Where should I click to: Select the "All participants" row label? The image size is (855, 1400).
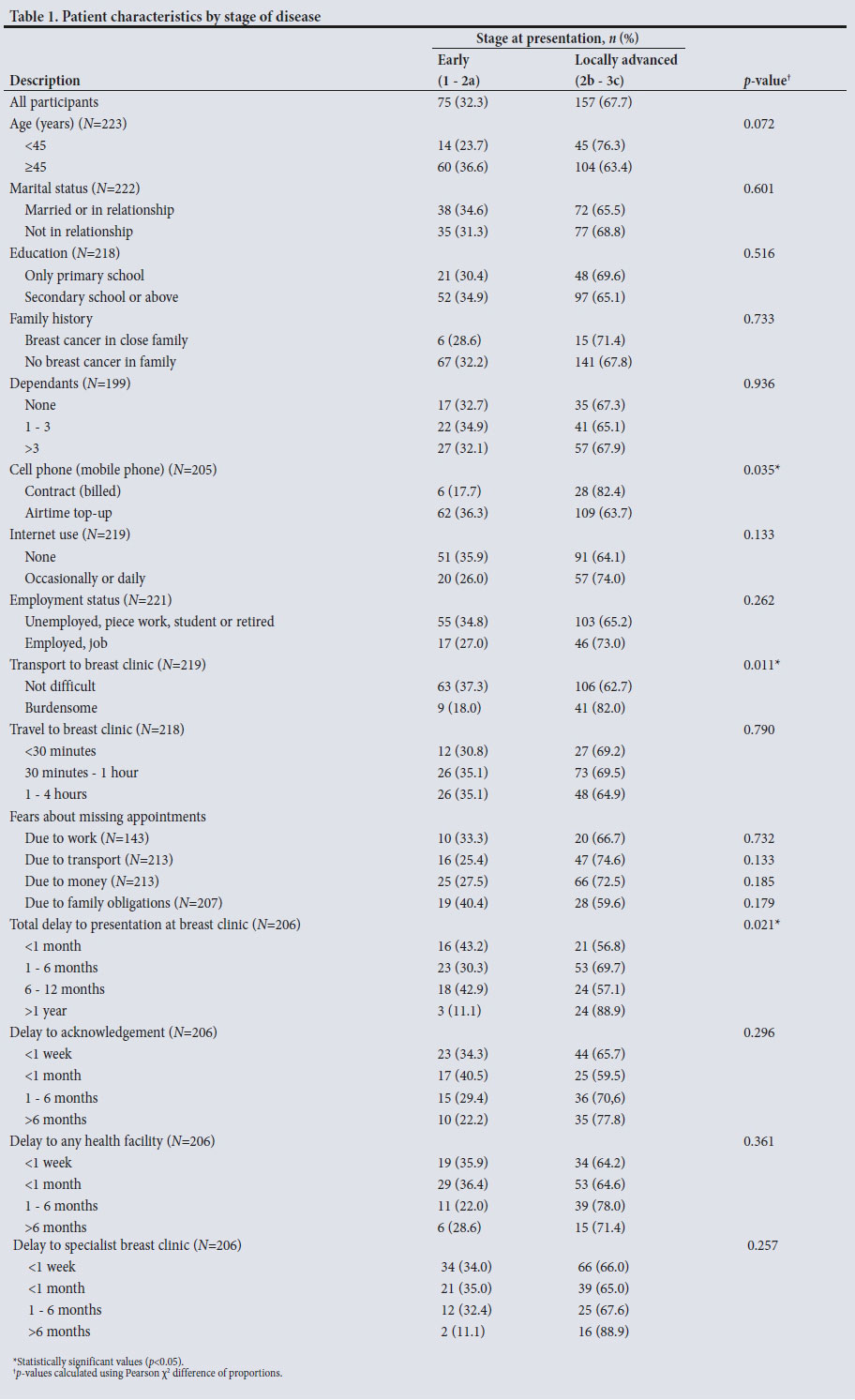tap(53, 102)
